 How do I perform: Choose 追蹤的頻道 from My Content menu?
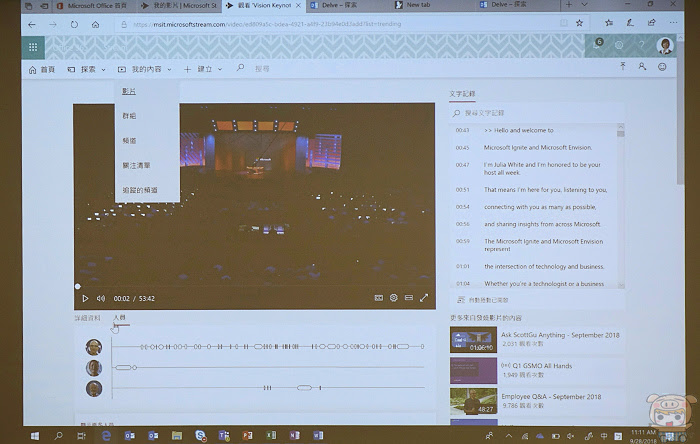[x=140, y=190]
